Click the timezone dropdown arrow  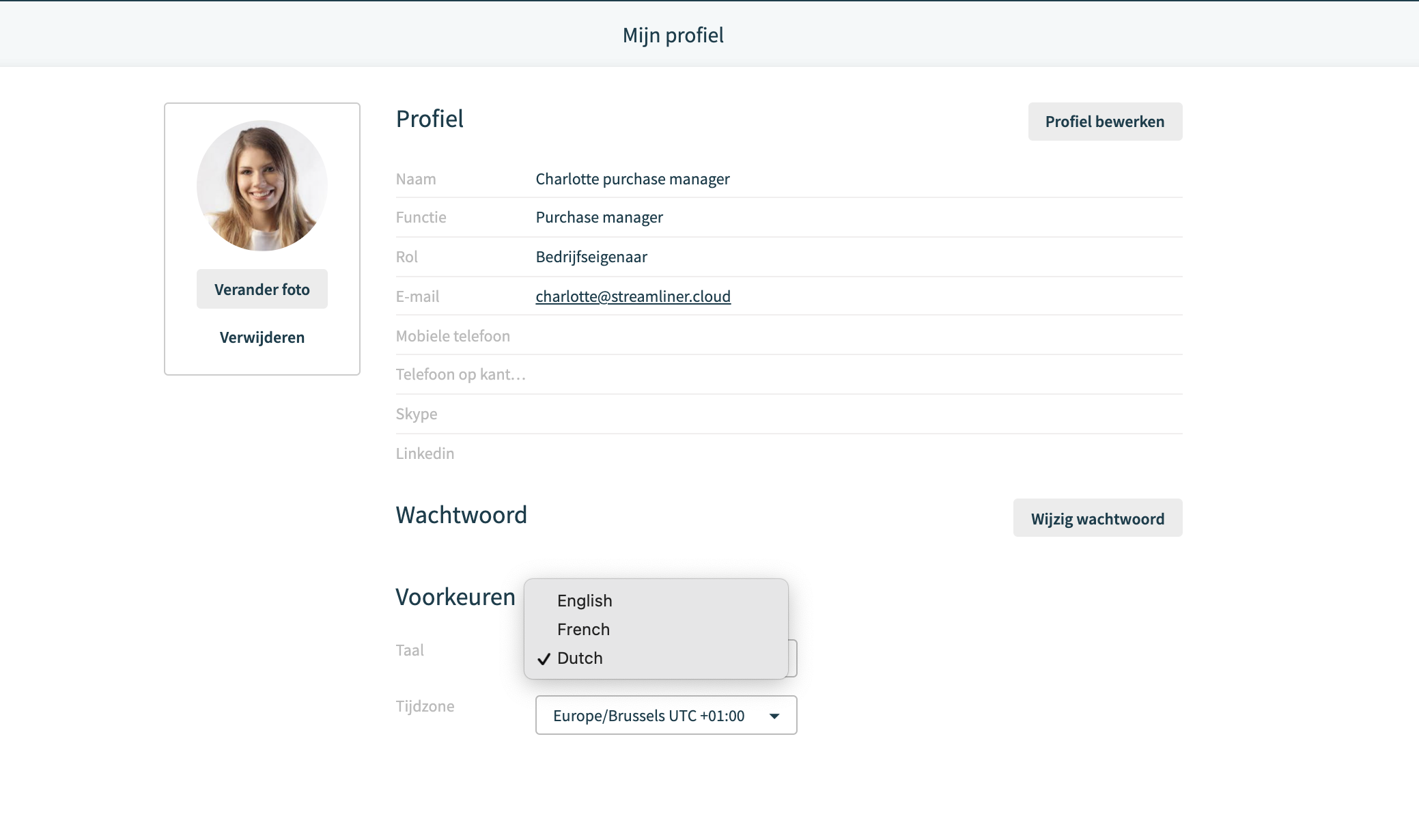click(x=774, y=716)
